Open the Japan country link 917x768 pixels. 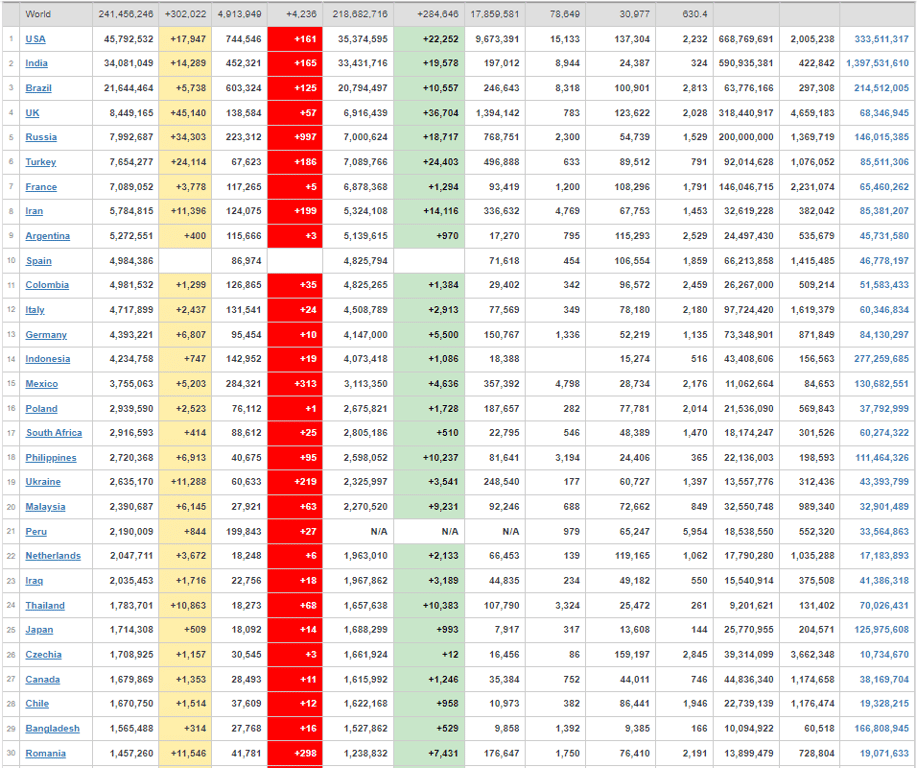(39, 630)
